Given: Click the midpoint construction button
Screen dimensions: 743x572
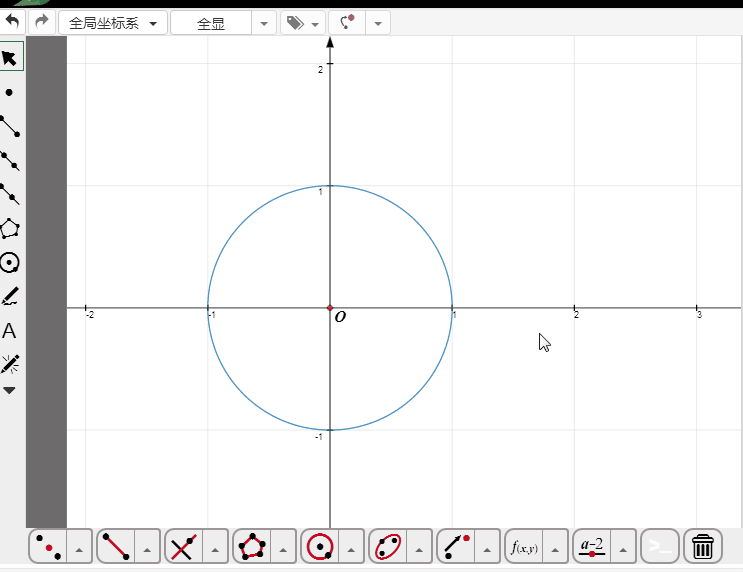Looking at the screenshot, I should [x=48, y=547].
